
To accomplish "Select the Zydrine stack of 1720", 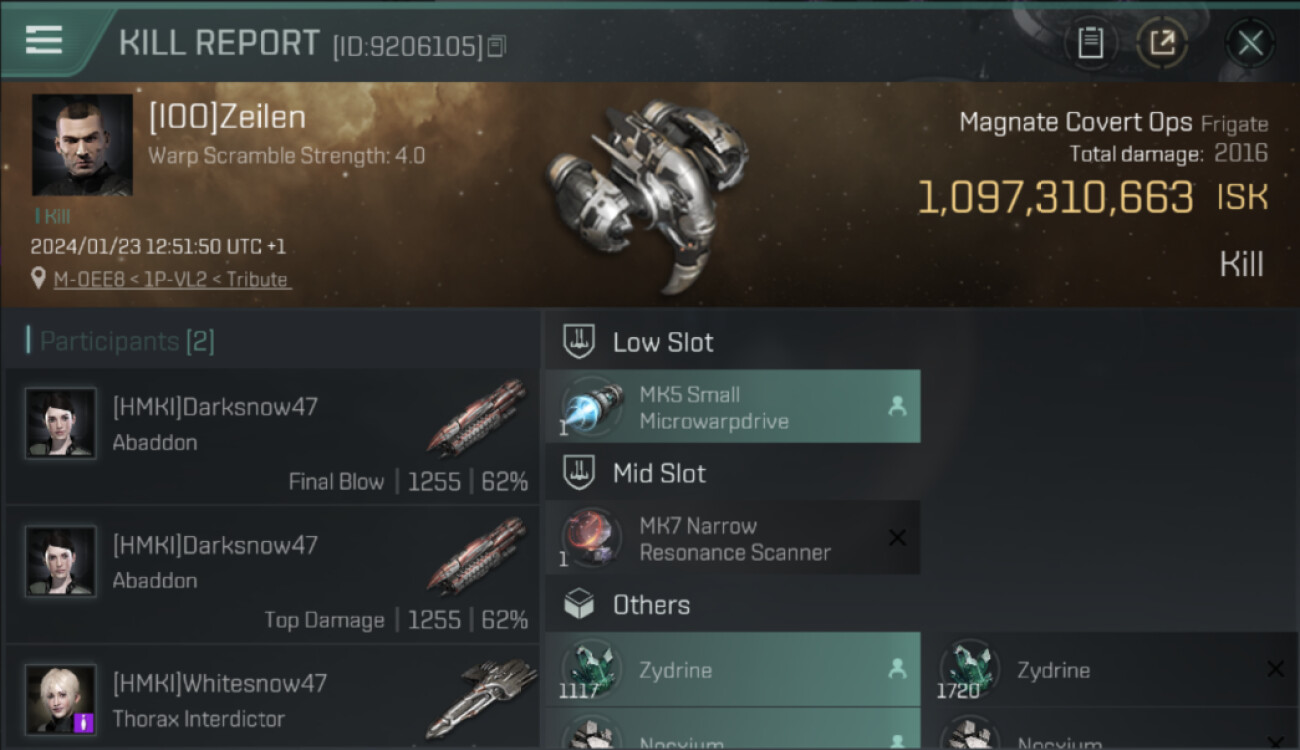I will [x=1112, y=670].
